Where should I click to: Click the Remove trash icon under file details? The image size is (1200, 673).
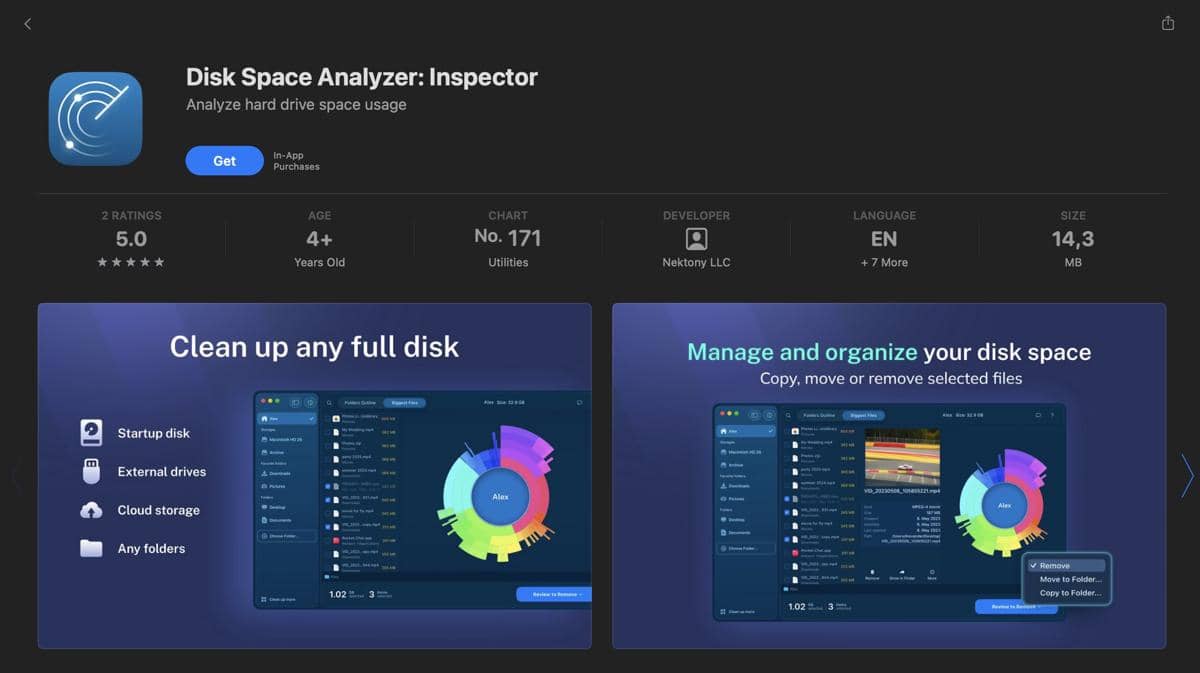pyautogui.click(x=871, y=573)
